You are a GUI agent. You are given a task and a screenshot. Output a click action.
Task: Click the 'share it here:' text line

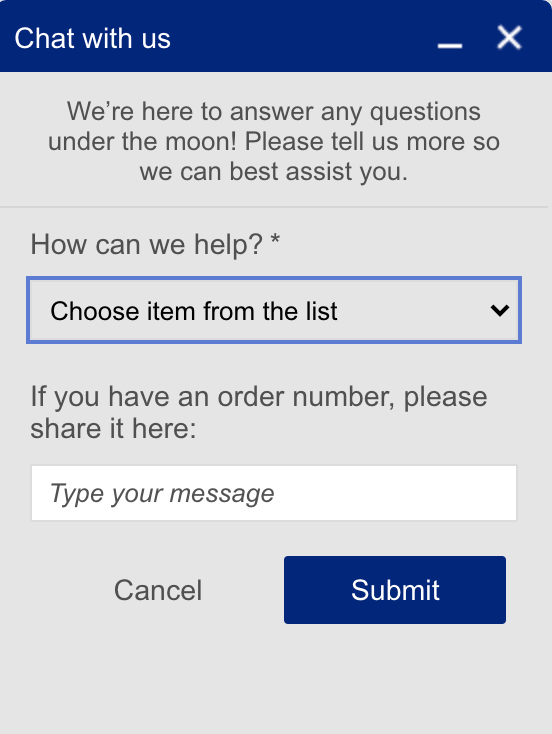pos(113,428)
